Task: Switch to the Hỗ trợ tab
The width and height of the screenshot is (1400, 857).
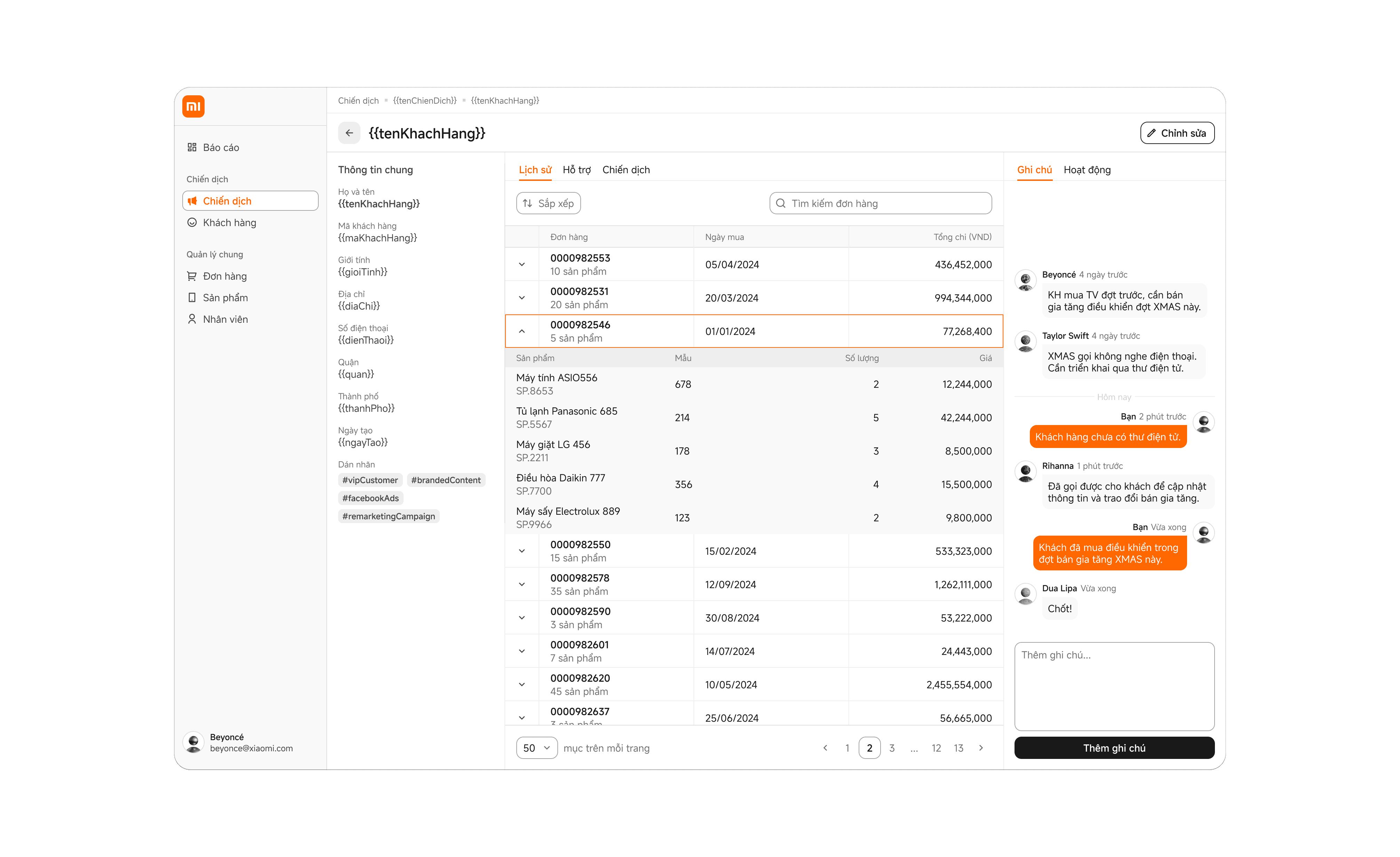Action: click(x=576, y=170)
